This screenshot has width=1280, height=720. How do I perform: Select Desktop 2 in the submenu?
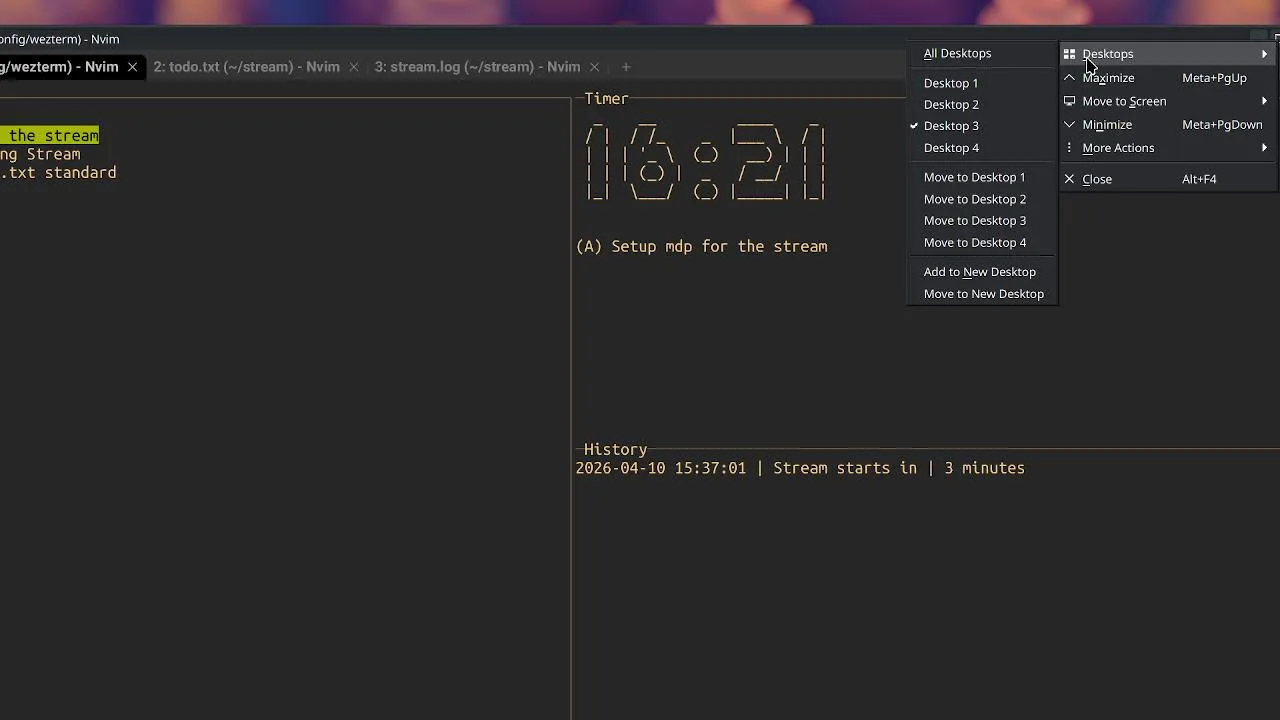pyautogui.click(x=981, y=105)
